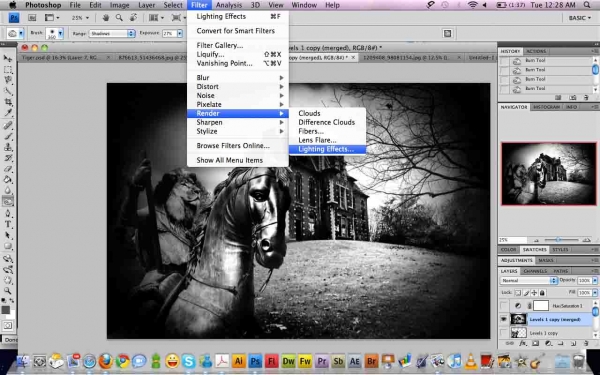Click Convert for Smart Filters

238,31
